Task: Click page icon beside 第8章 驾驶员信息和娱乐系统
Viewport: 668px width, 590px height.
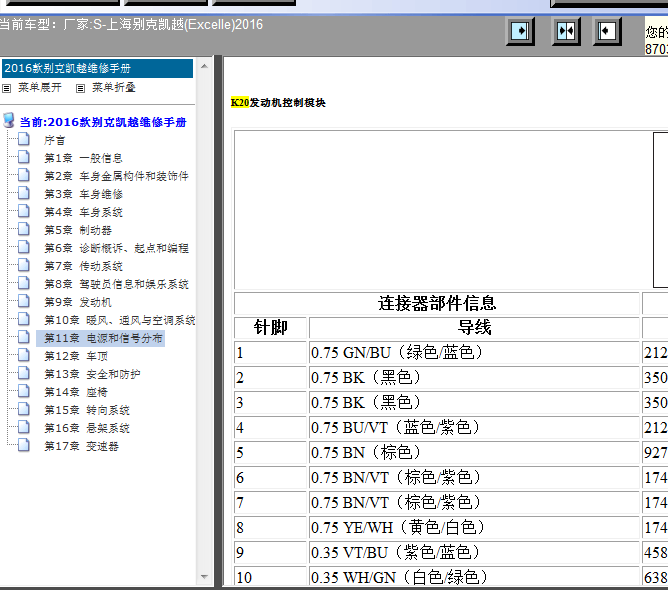Action: point(23,283)
